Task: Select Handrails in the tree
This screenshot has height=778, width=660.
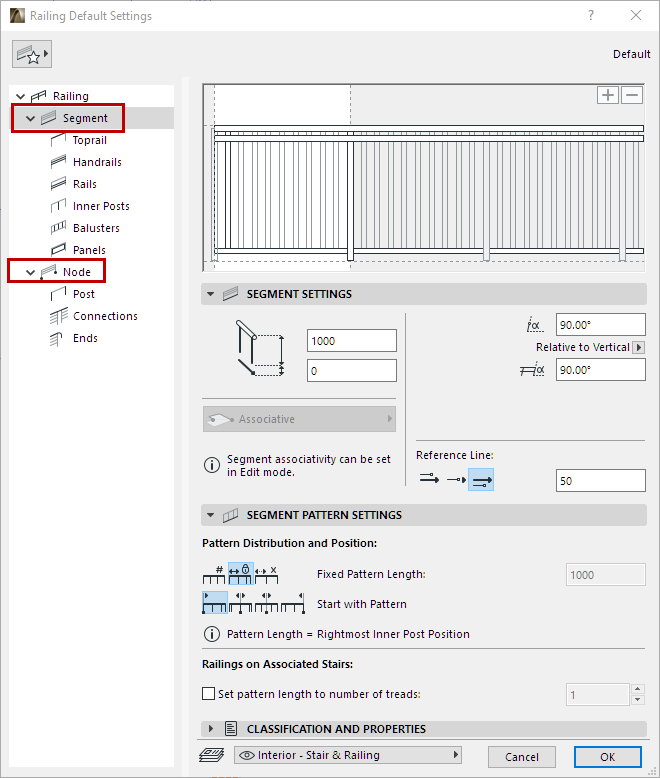Action: (x=97, y=162)
